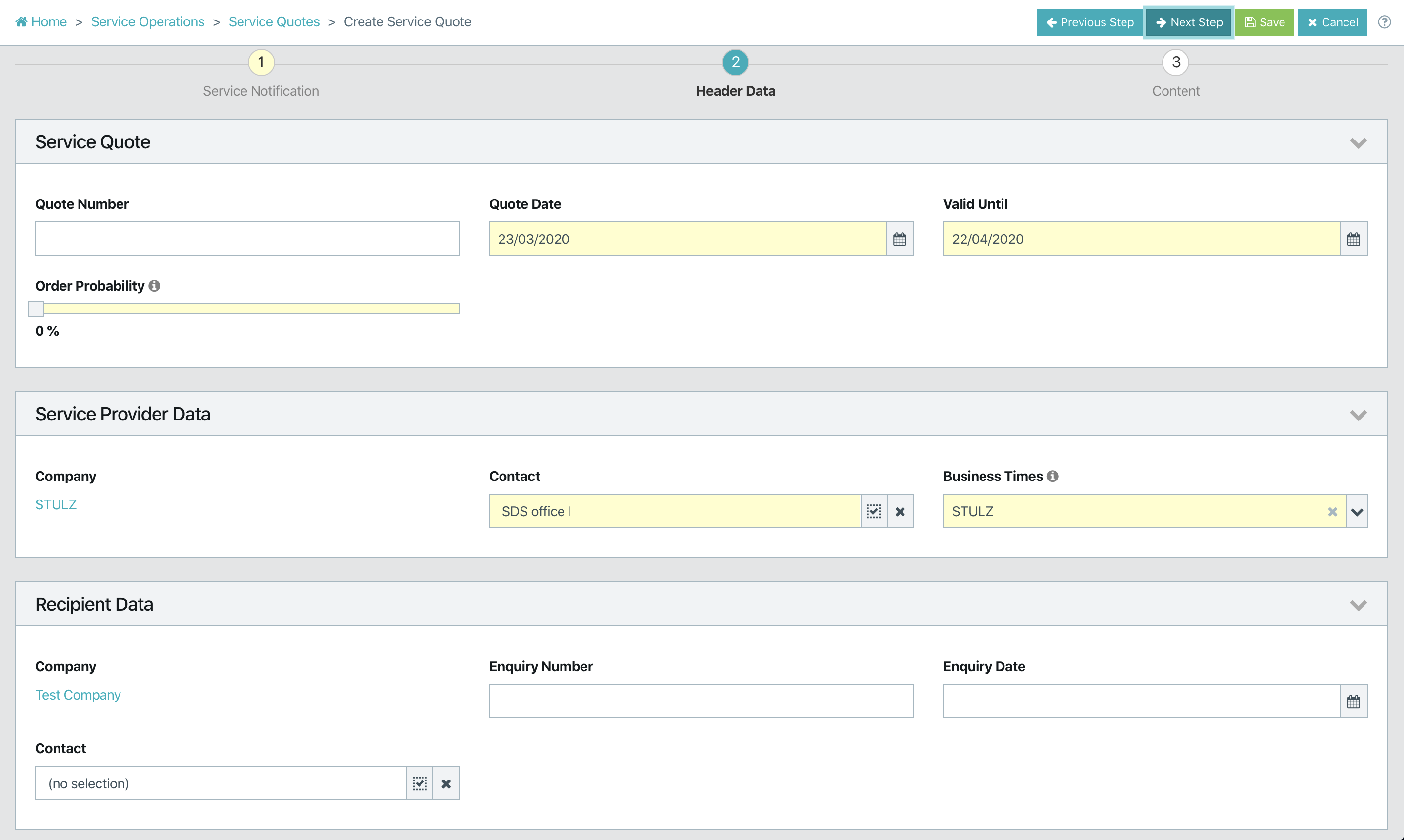Open Recipient Contact selection list
Viewport: 1404px width, 840px height.
(x=420, y=783)
